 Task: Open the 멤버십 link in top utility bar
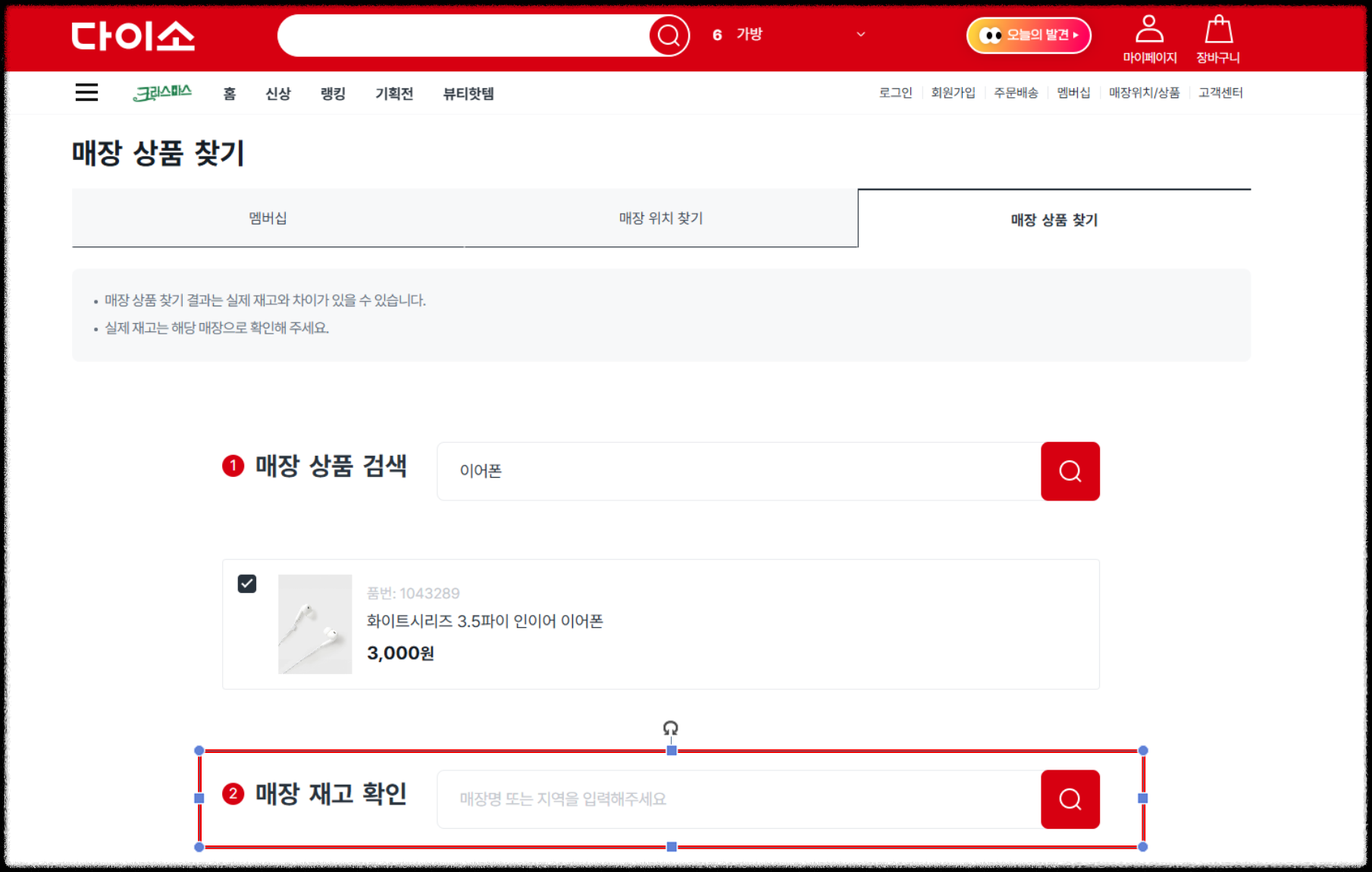pos(1073,93)
